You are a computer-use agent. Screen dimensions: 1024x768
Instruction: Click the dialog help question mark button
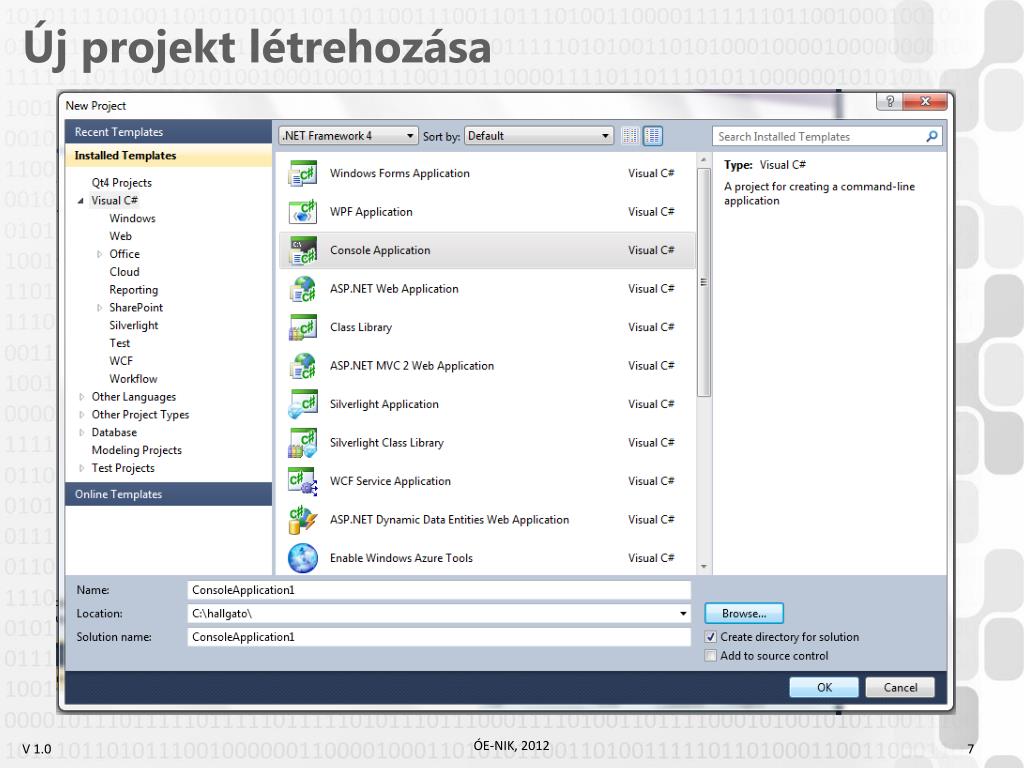pos(889,101)
